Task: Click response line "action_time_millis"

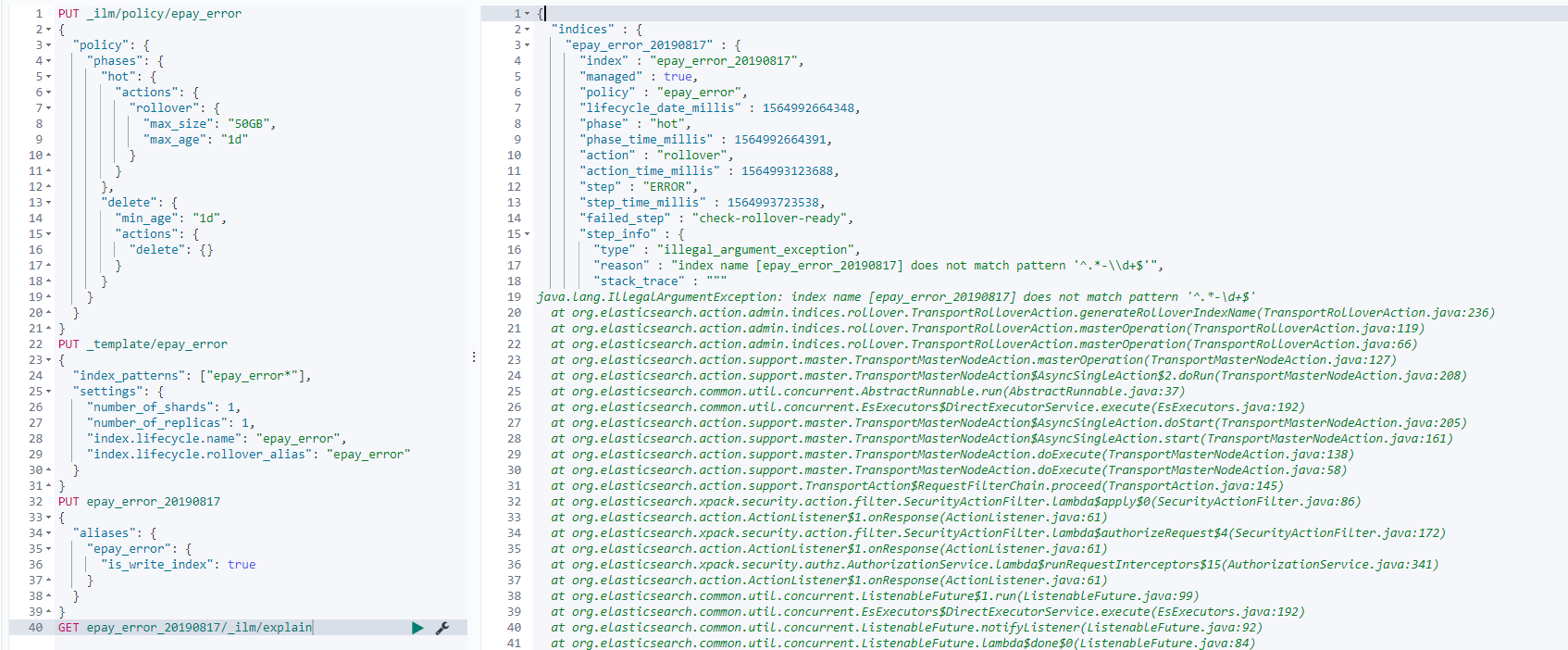Action: point(709,171)
